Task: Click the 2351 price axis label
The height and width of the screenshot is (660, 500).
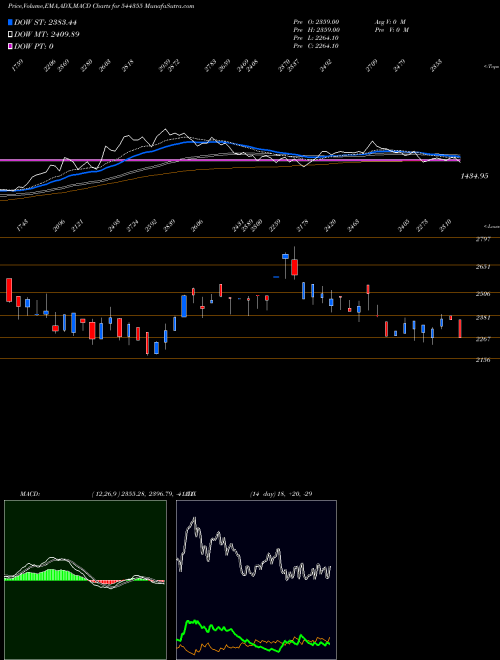Action: click(x=482, y=318)
